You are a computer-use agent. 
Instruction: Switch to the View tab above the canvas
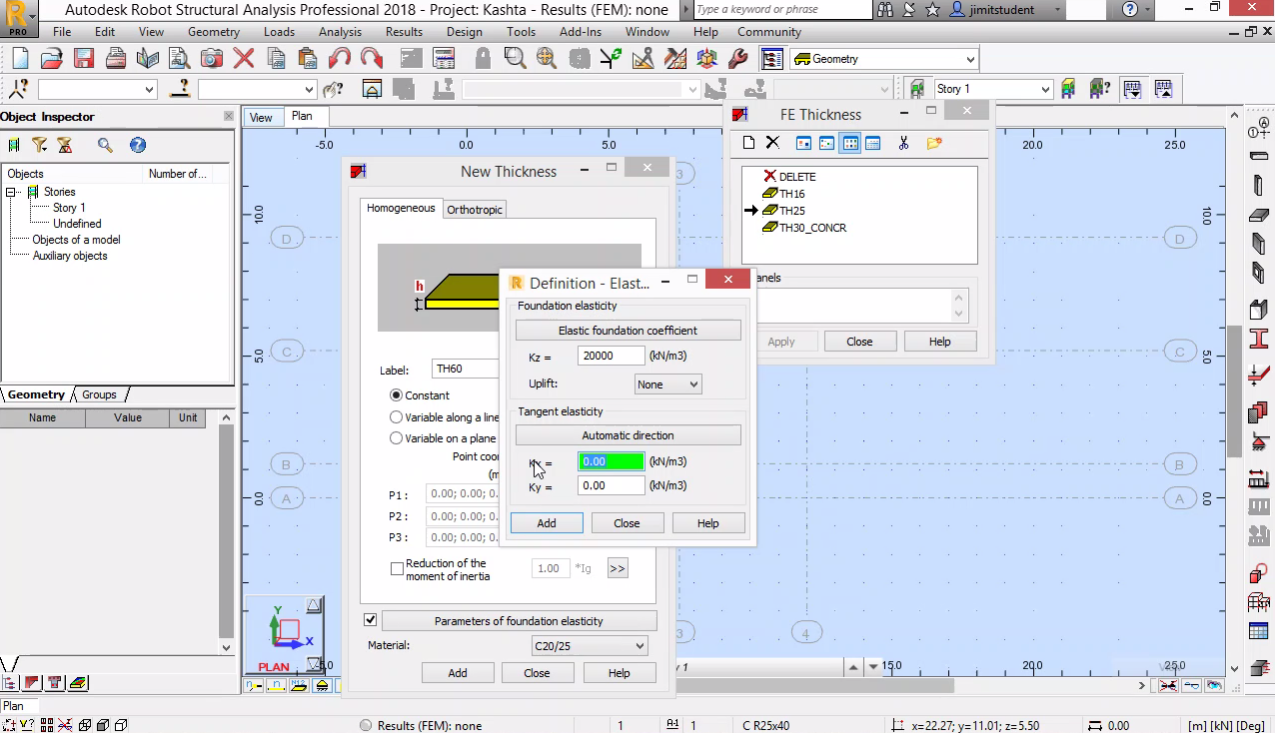click(261, 117)
